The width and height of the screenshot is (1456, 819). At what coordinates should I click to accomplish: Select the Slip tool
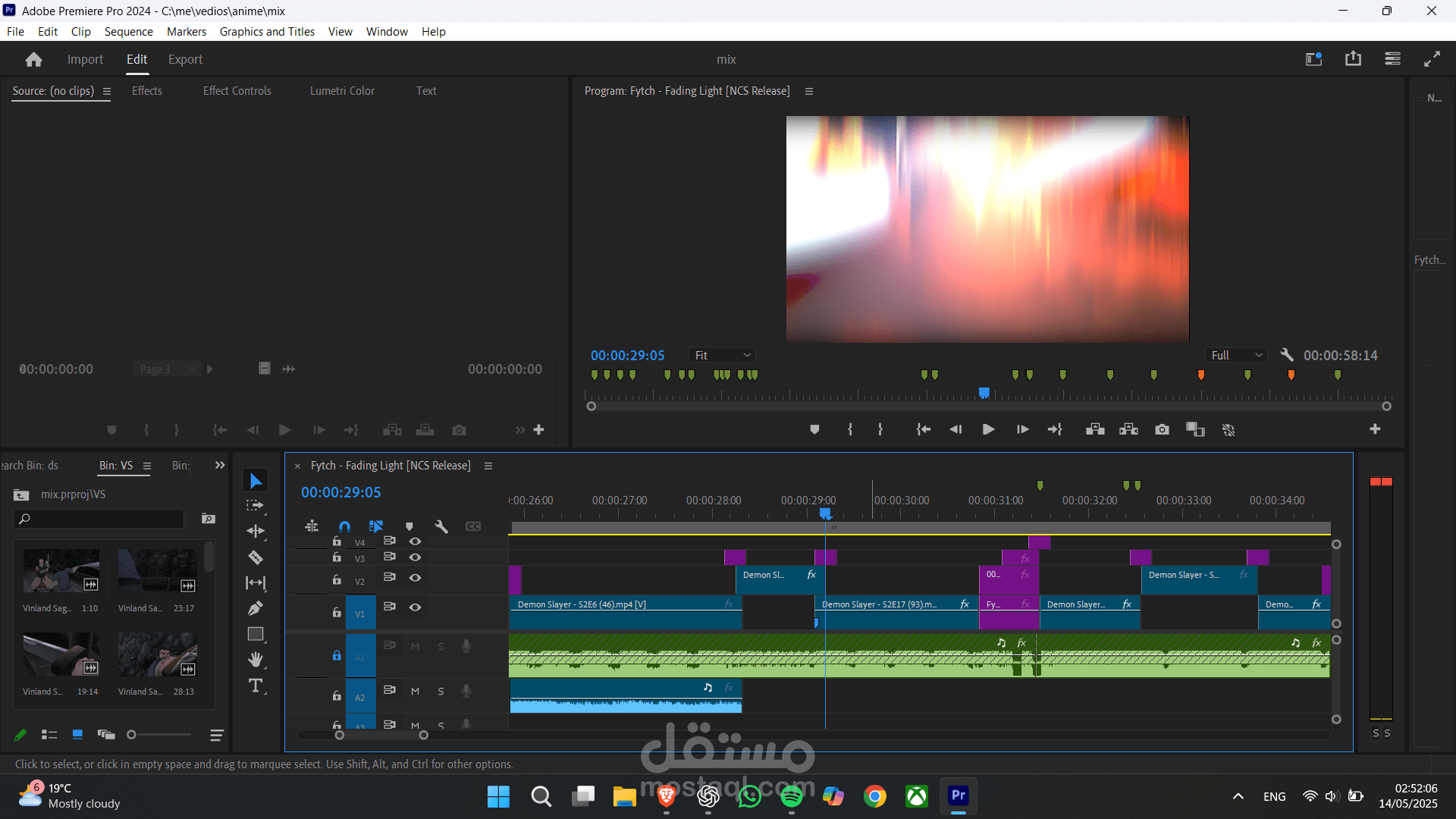pyautogui.click(x=256, y=582)
